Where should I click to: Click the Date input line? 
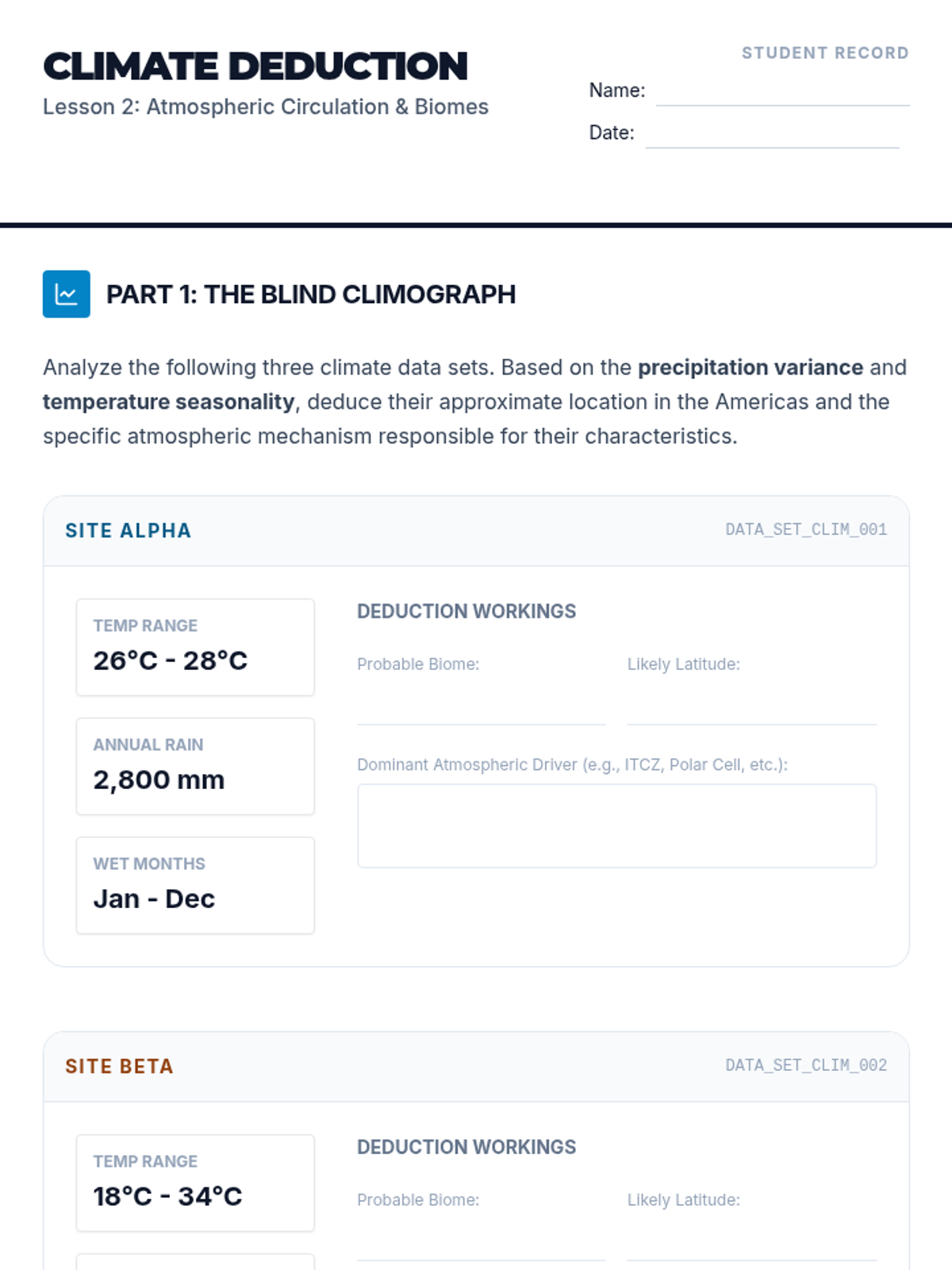772,136
